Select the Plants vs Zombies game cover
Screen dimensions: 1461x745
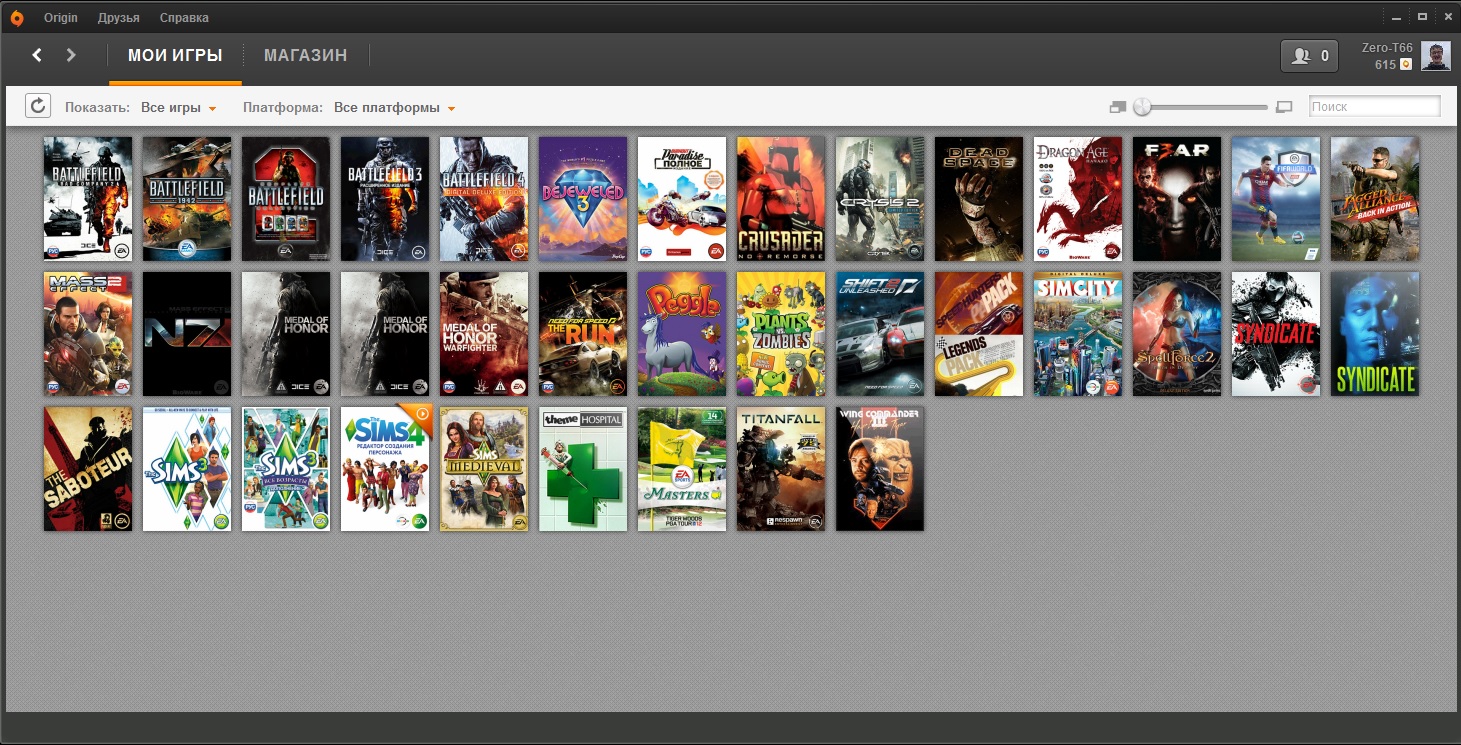pyautogui.click(x=781, y=334)
